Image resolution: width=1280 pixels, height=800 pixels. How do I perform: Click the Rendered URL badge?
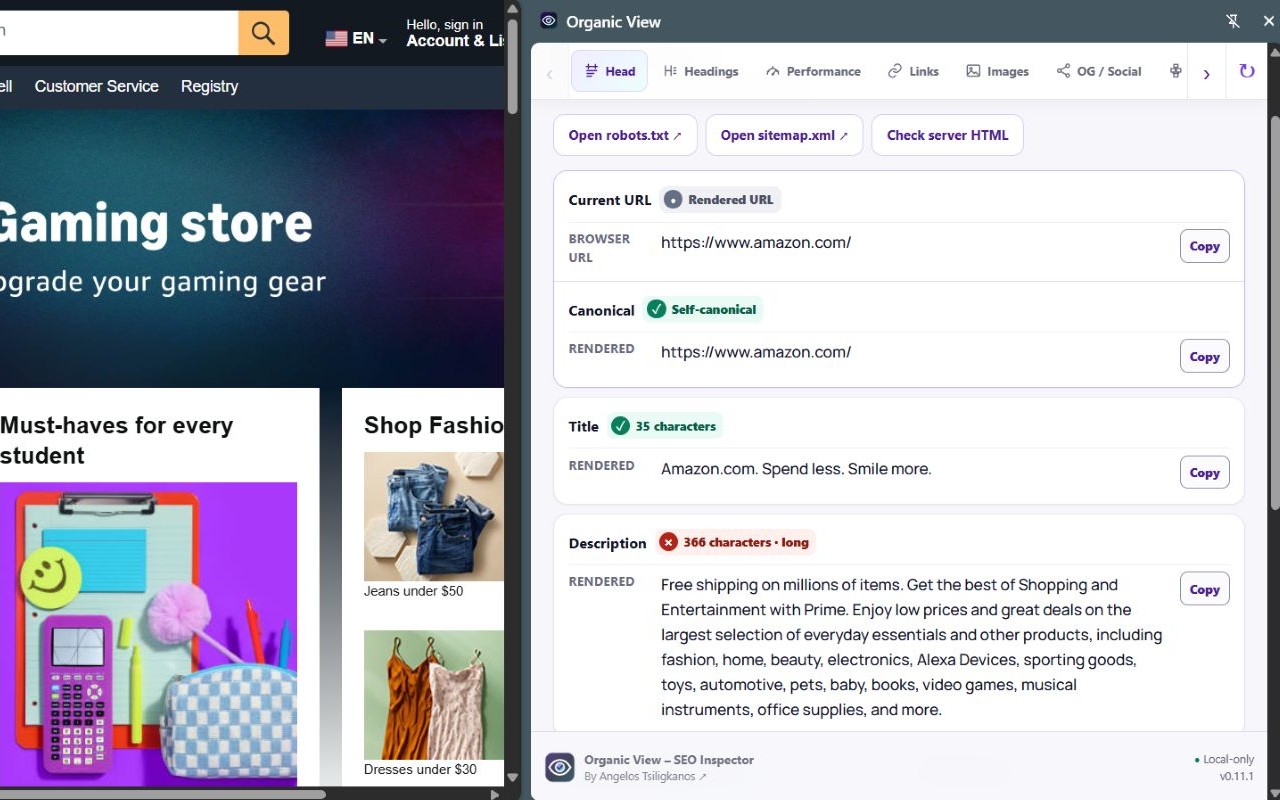[720, 199]
